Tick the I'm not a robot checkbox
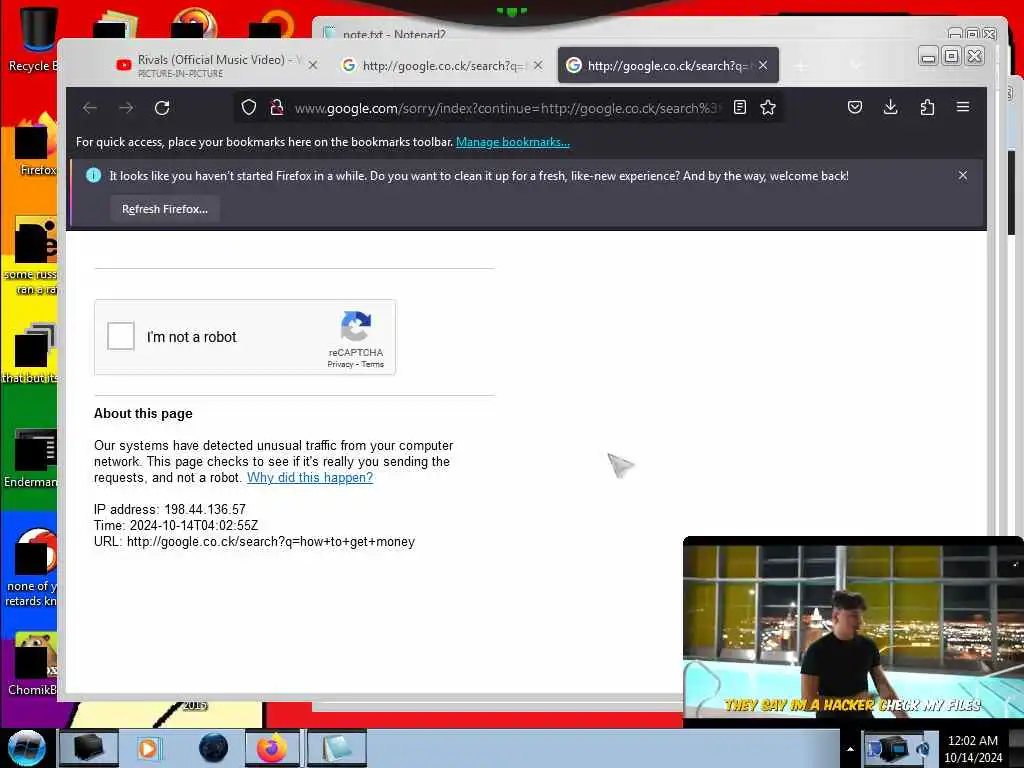Image resolution: width=1024 pixels, height=768 pixels. click(x=121, y=336)
